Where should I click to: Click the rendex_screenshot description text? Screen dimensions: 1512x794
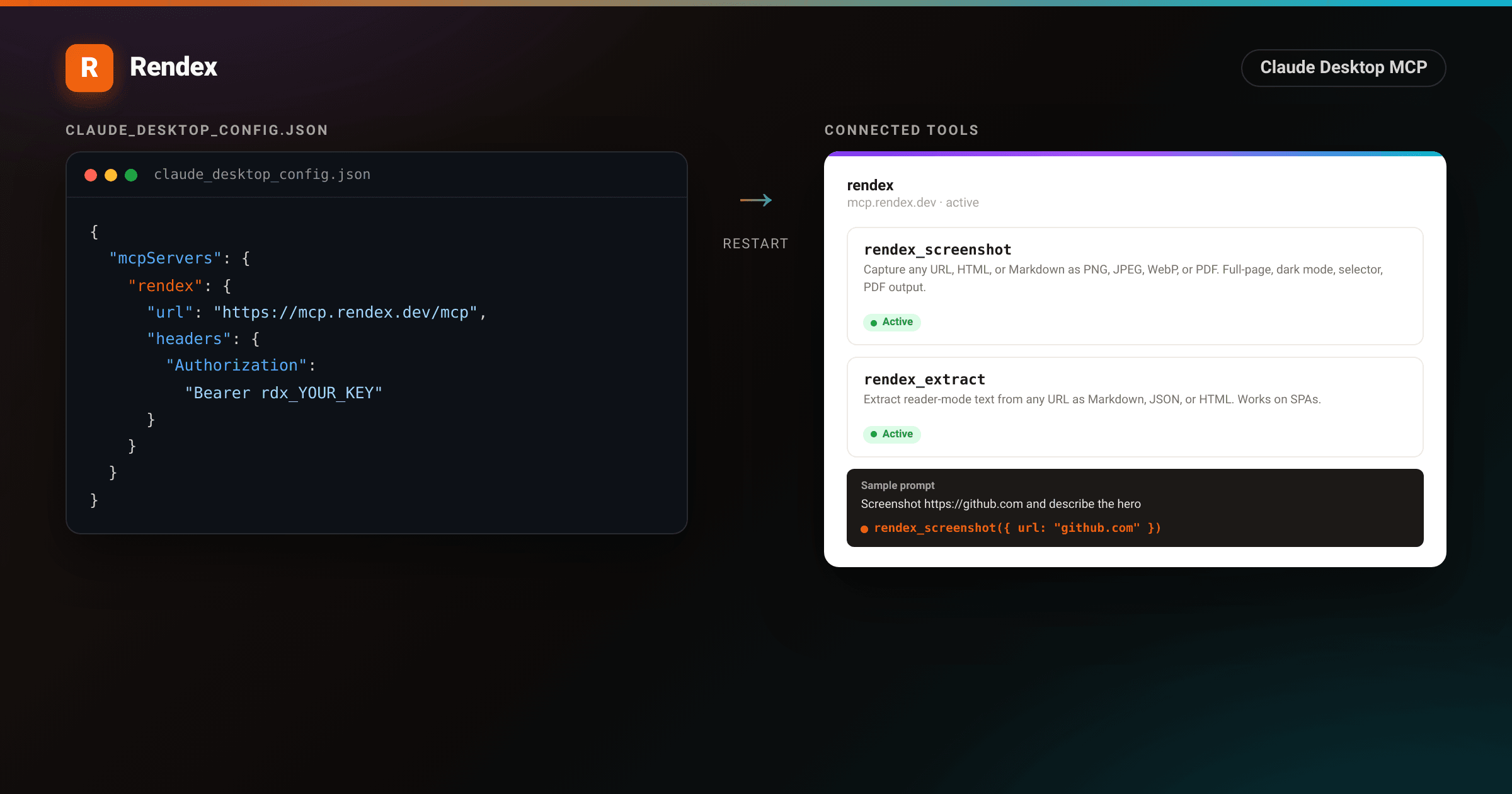tap(1123, 279)
